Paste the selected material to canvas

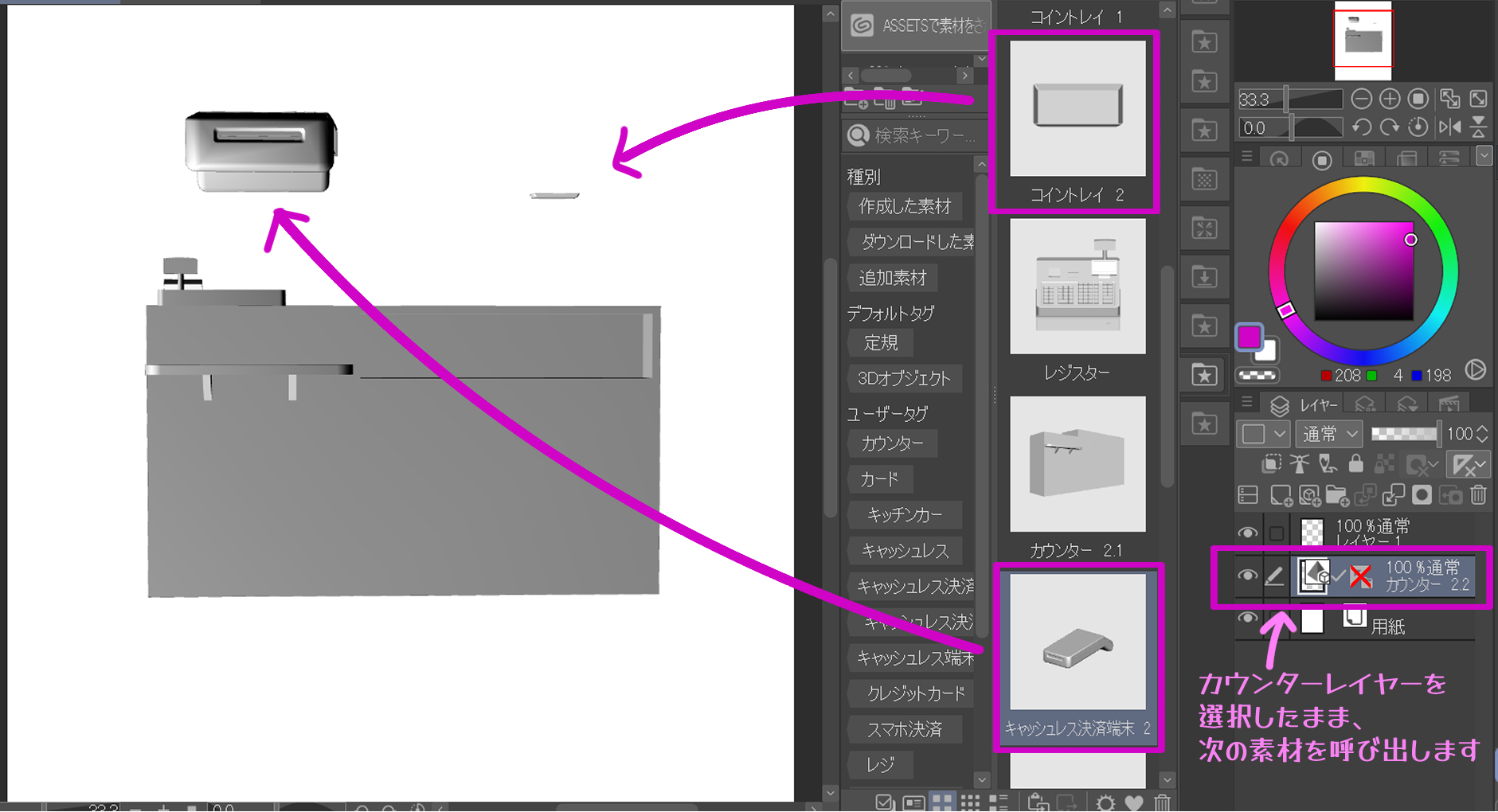click(x=1038, y=802)
